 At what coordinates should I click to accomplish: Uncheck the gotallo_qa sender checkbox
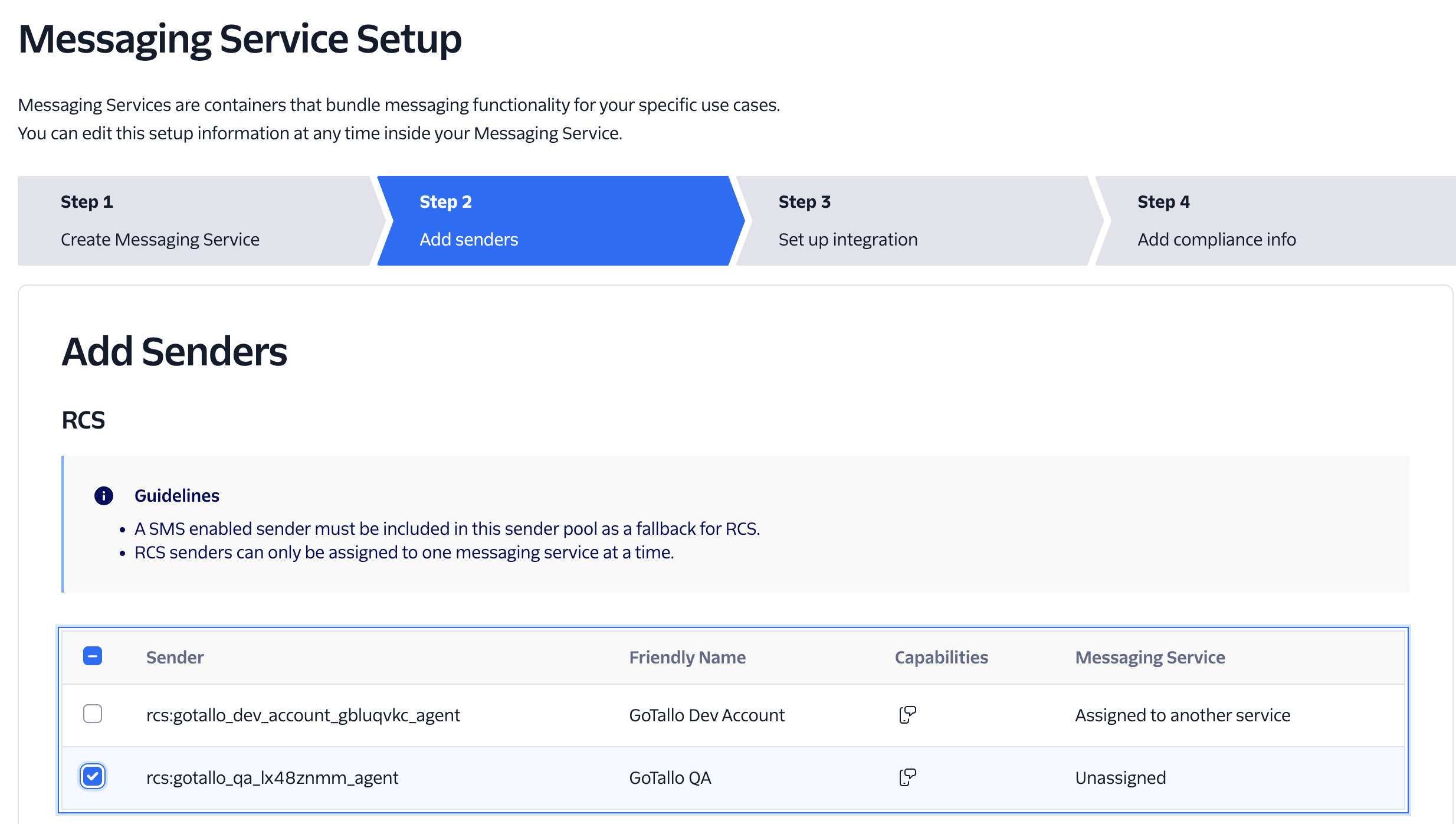click(93, 777)
